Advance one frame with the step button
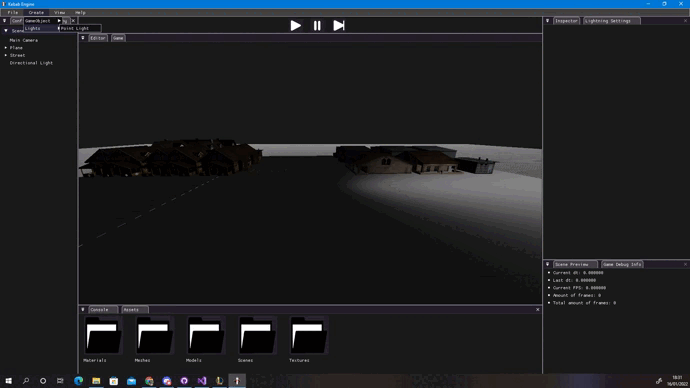The image size is (690, 388). pos(338,26)
